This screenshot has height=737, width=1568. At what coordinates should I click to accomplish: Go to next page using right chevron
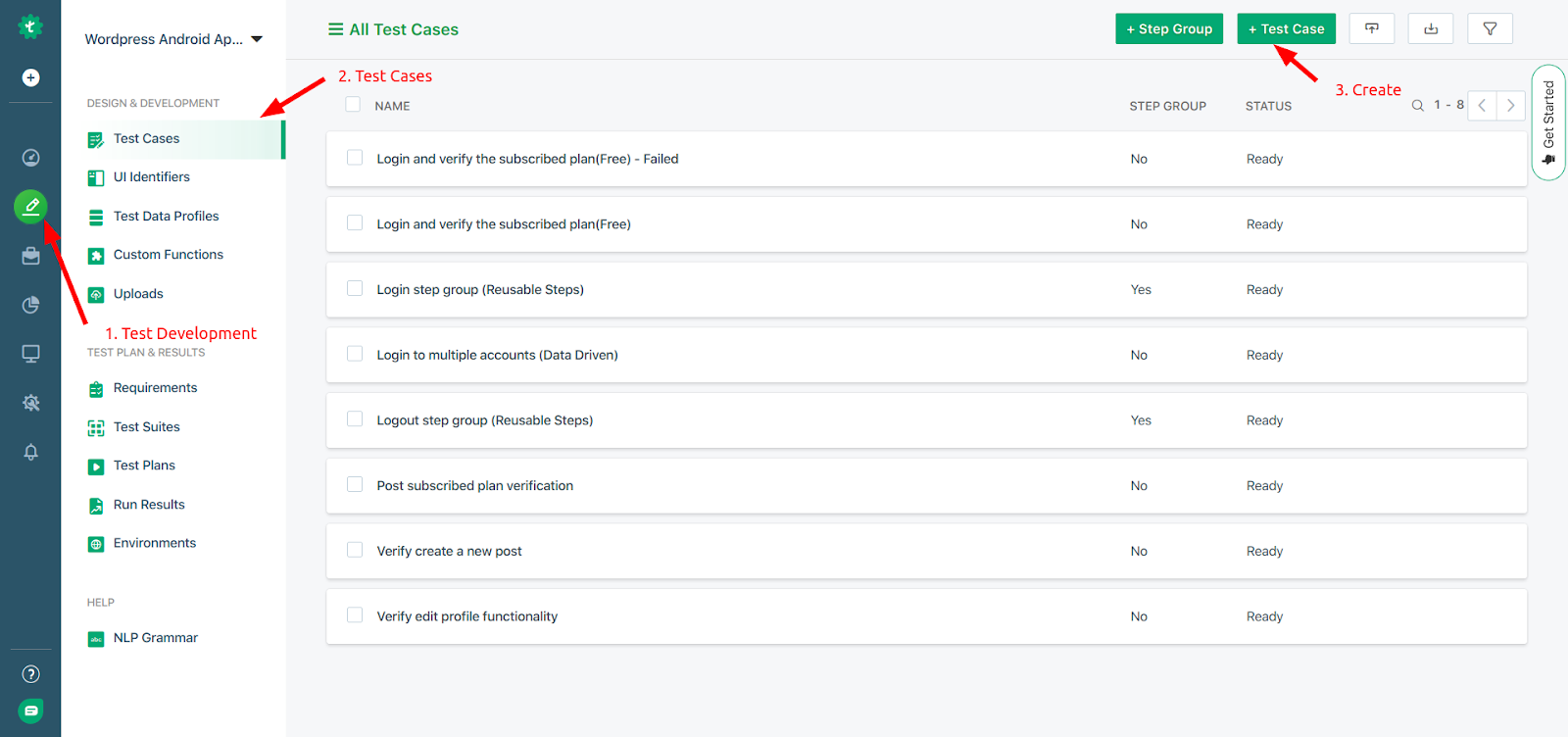tap(1510, 106)
